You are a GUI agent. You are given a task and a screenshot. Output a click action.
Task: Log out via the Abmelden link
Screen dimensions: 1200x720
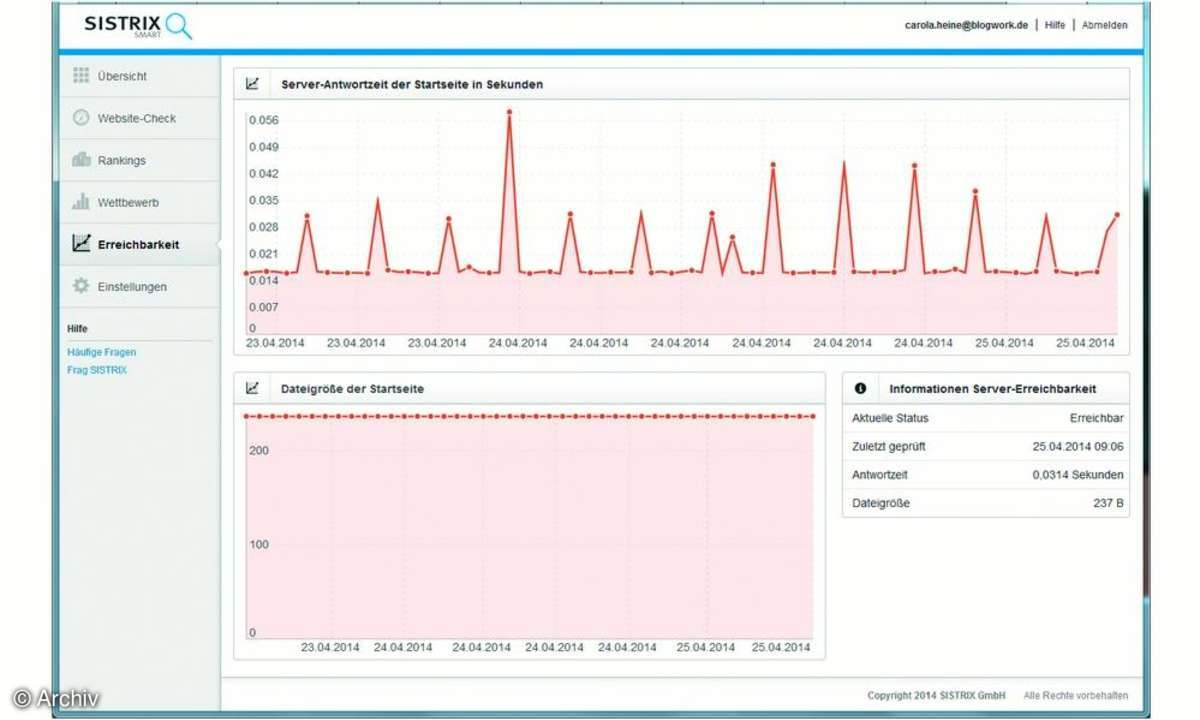1105,25
